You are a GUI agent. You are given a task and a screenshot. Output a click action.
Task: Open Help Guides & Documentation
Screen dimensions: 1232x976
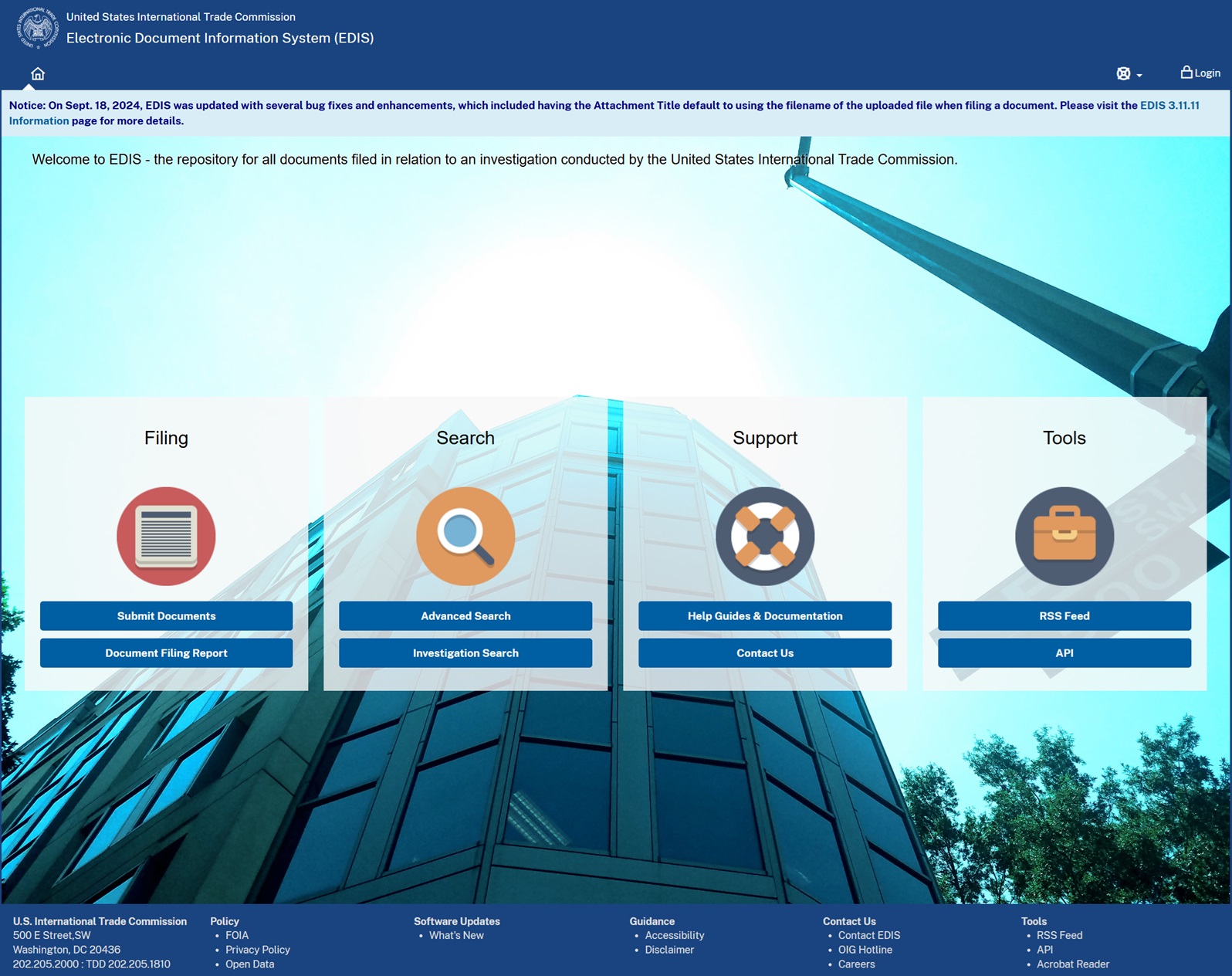click(765, 616)
